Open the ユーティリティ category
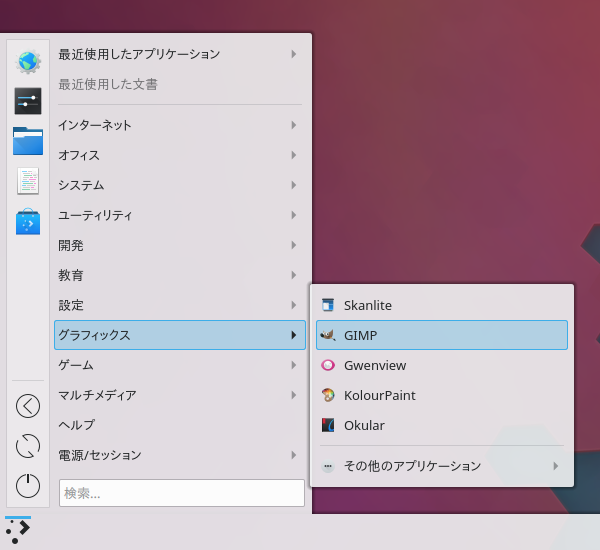The width and height of the screenshot is (600, 550). (x=180, y=215)
